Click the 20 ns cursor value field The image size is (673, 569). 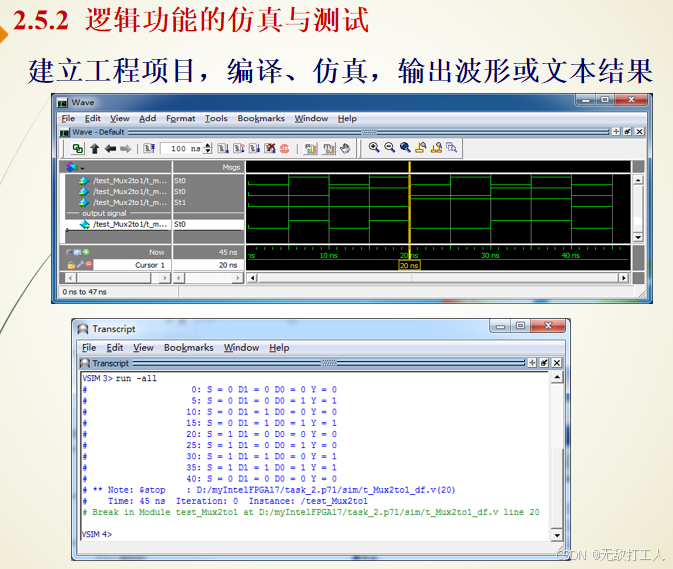coord(208,265)
